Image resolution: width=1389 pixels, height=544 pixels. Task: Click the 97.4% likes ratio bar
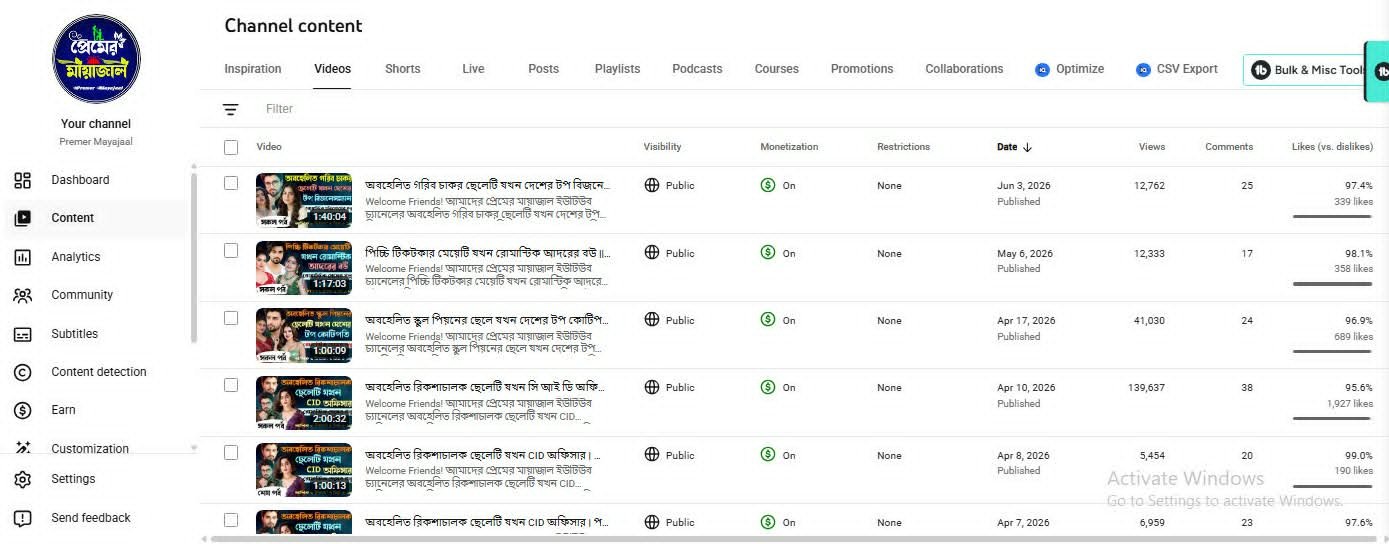tap(1332, 216)
